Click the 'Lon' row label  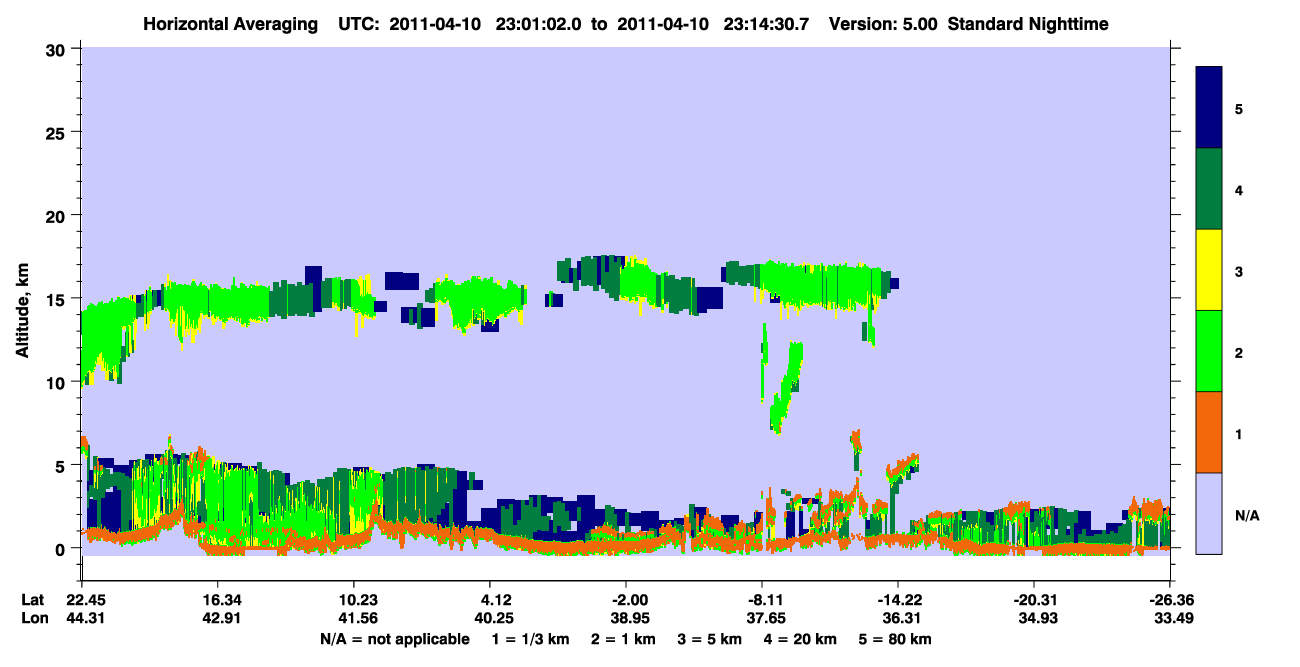click(33, 618)
